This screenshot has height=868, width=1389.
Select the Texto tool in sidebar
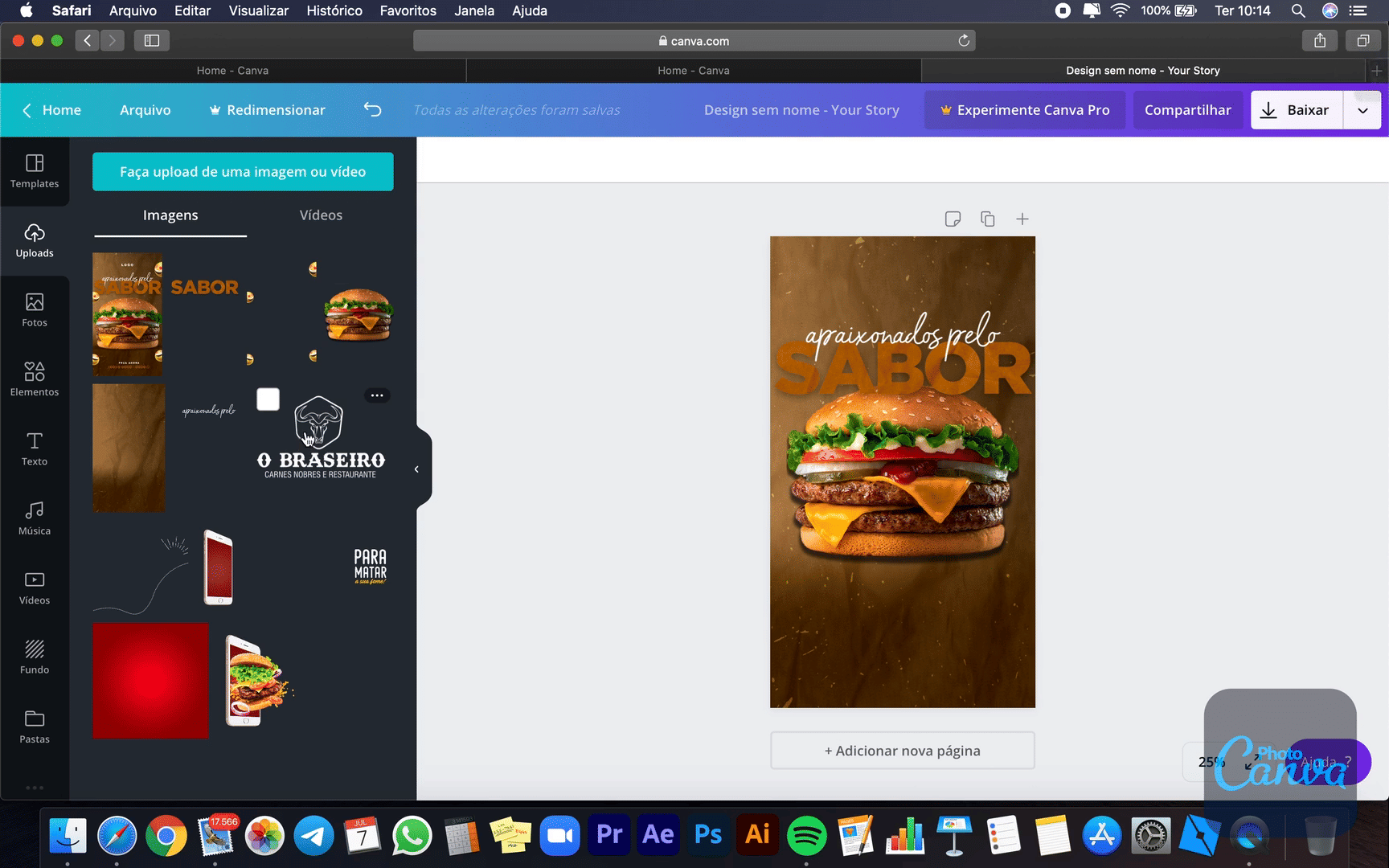[35, 448]
